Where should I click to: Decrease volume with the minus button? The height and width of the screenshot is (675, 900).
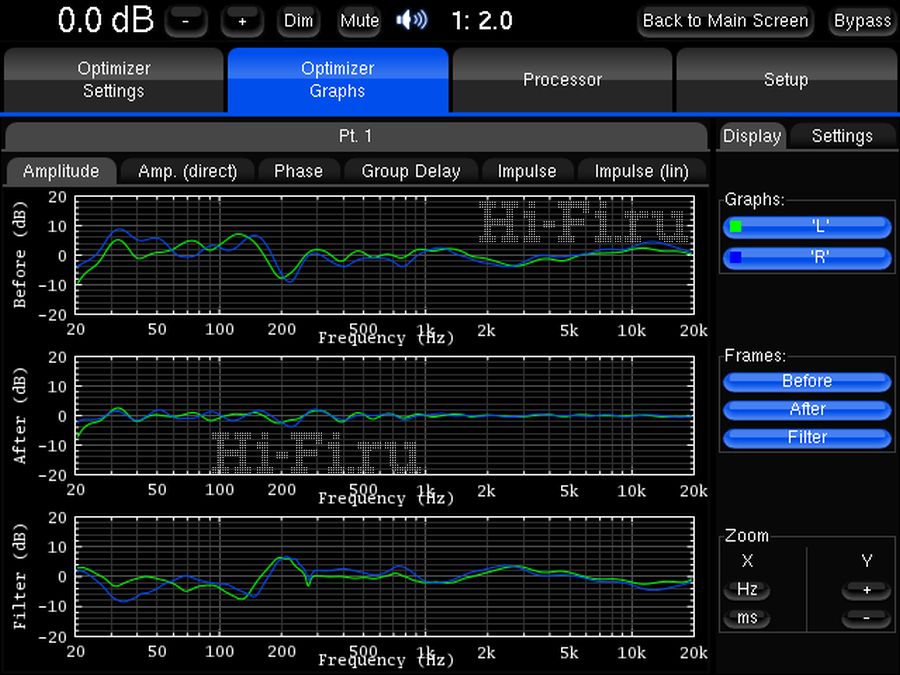point(185,21)
